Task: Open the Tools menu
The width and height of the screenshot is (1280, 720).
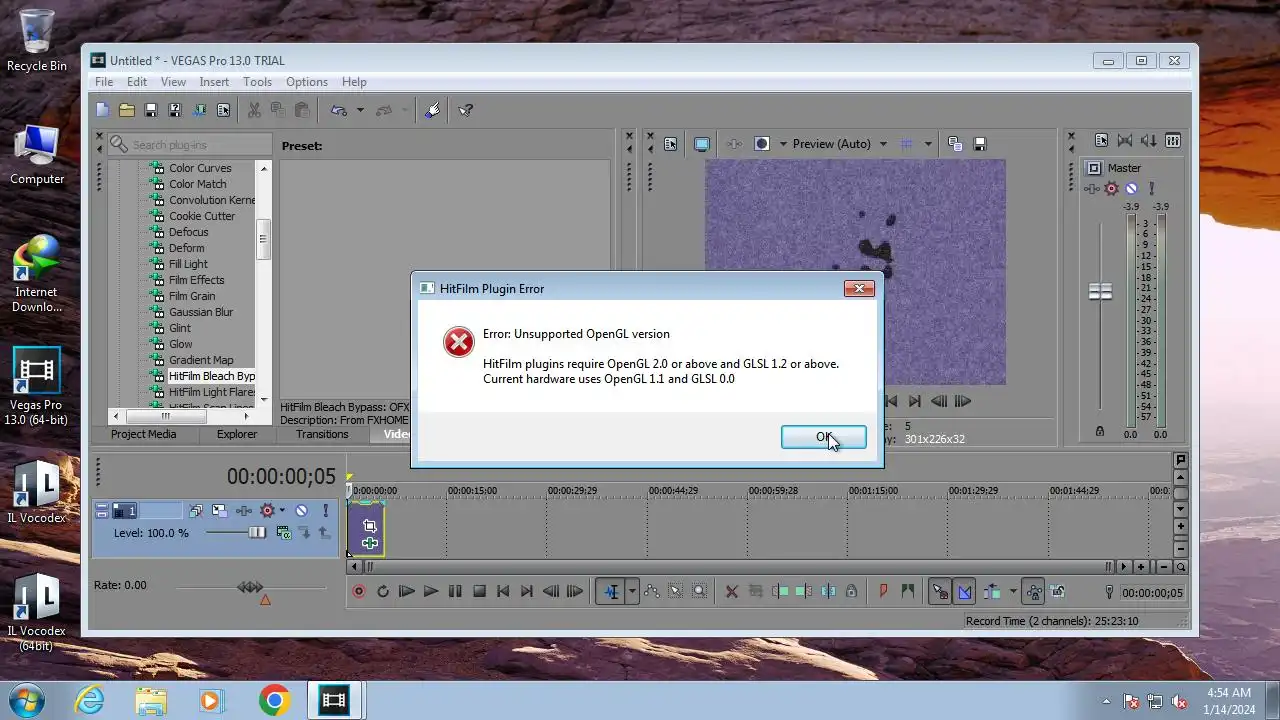Action: (x=257, y=82)
